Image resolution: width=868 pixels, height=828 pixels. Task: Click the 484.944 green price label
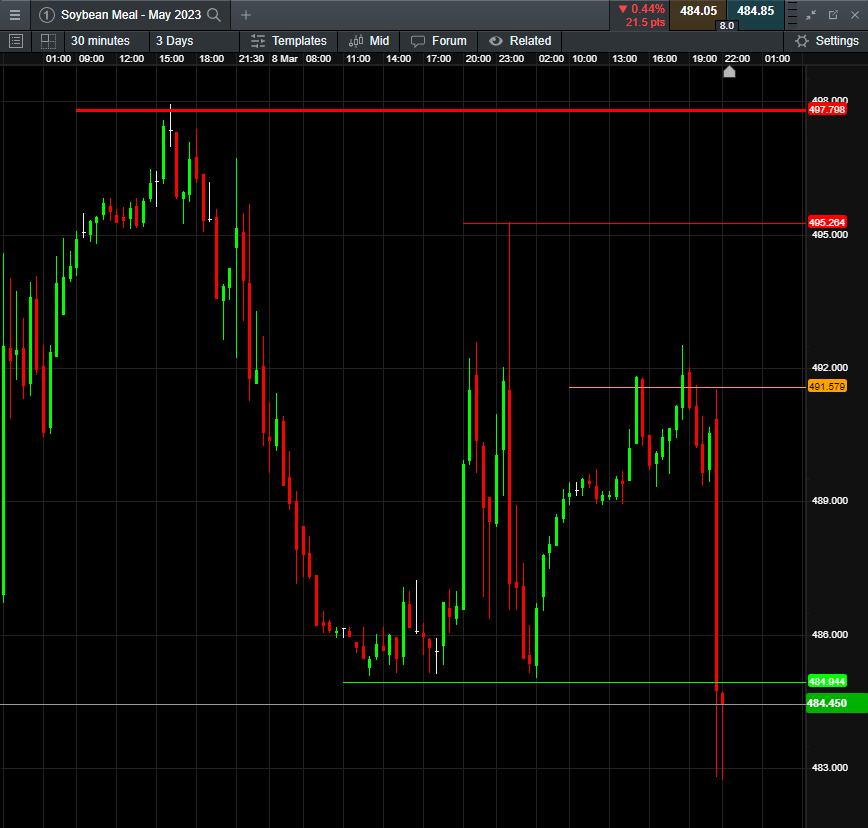tap(827, 681)
